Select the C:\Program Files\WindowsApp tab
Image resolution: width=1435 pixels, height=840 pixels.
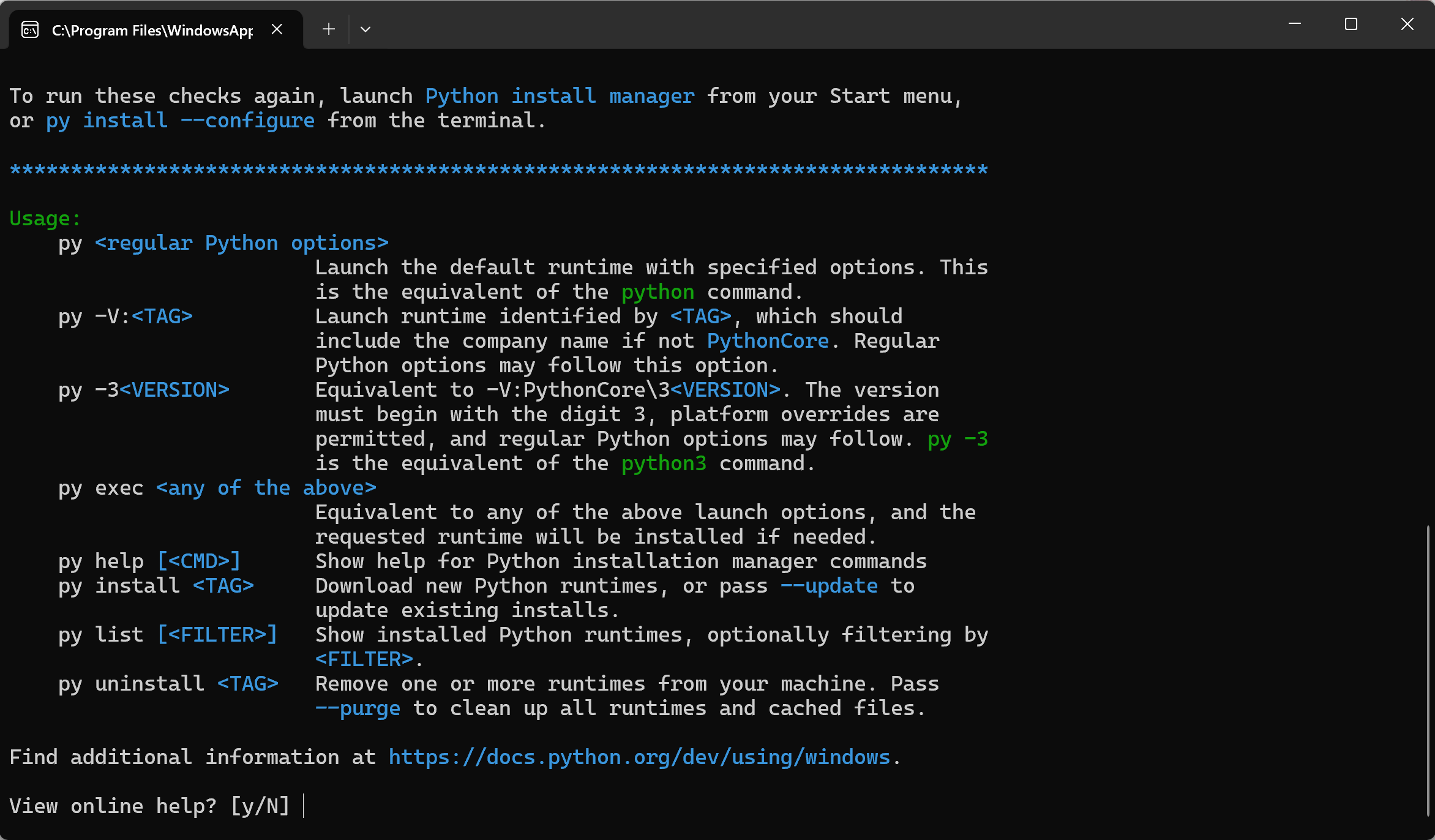pyautogui.click(x=152, y=30)
